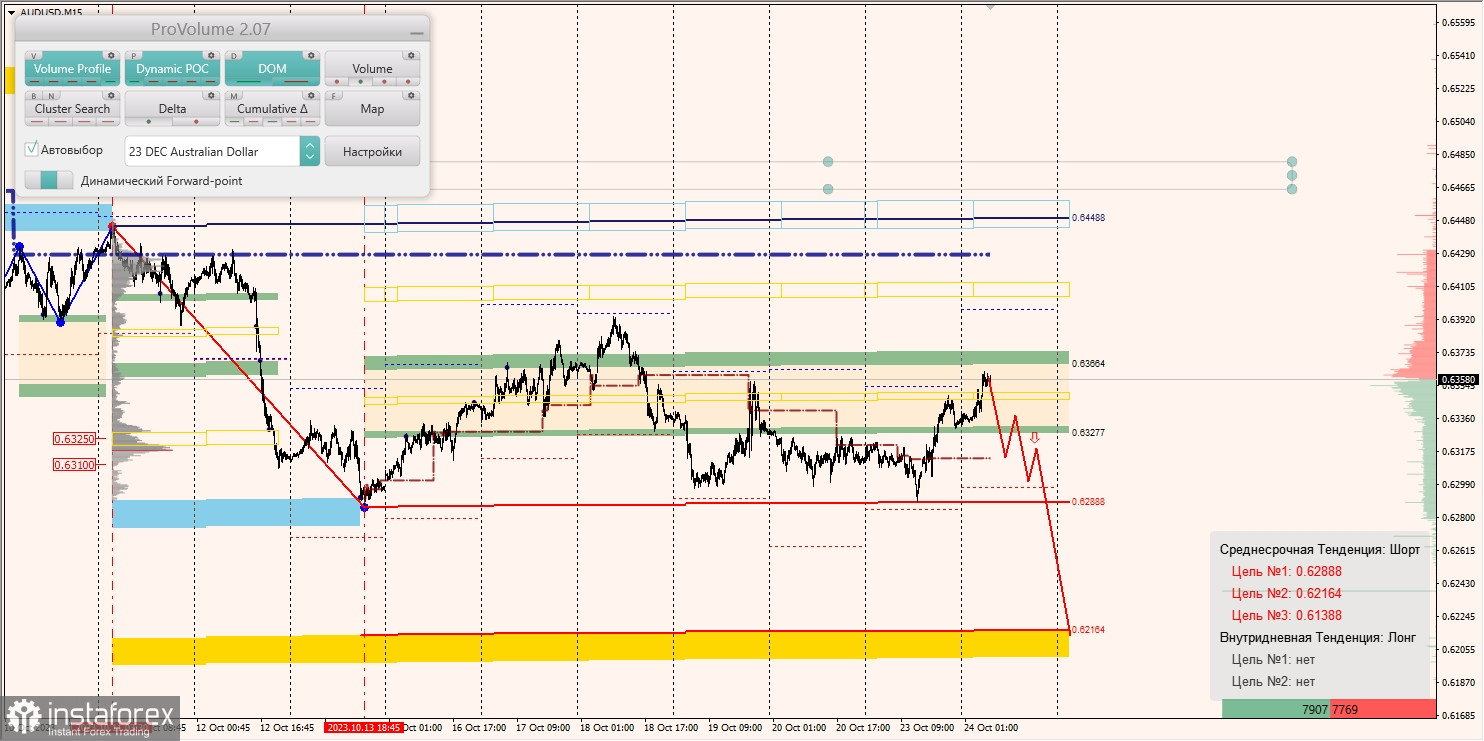Click the instaforex logo icon
This screenshot has height=741, width=1484.
(23, 717)
